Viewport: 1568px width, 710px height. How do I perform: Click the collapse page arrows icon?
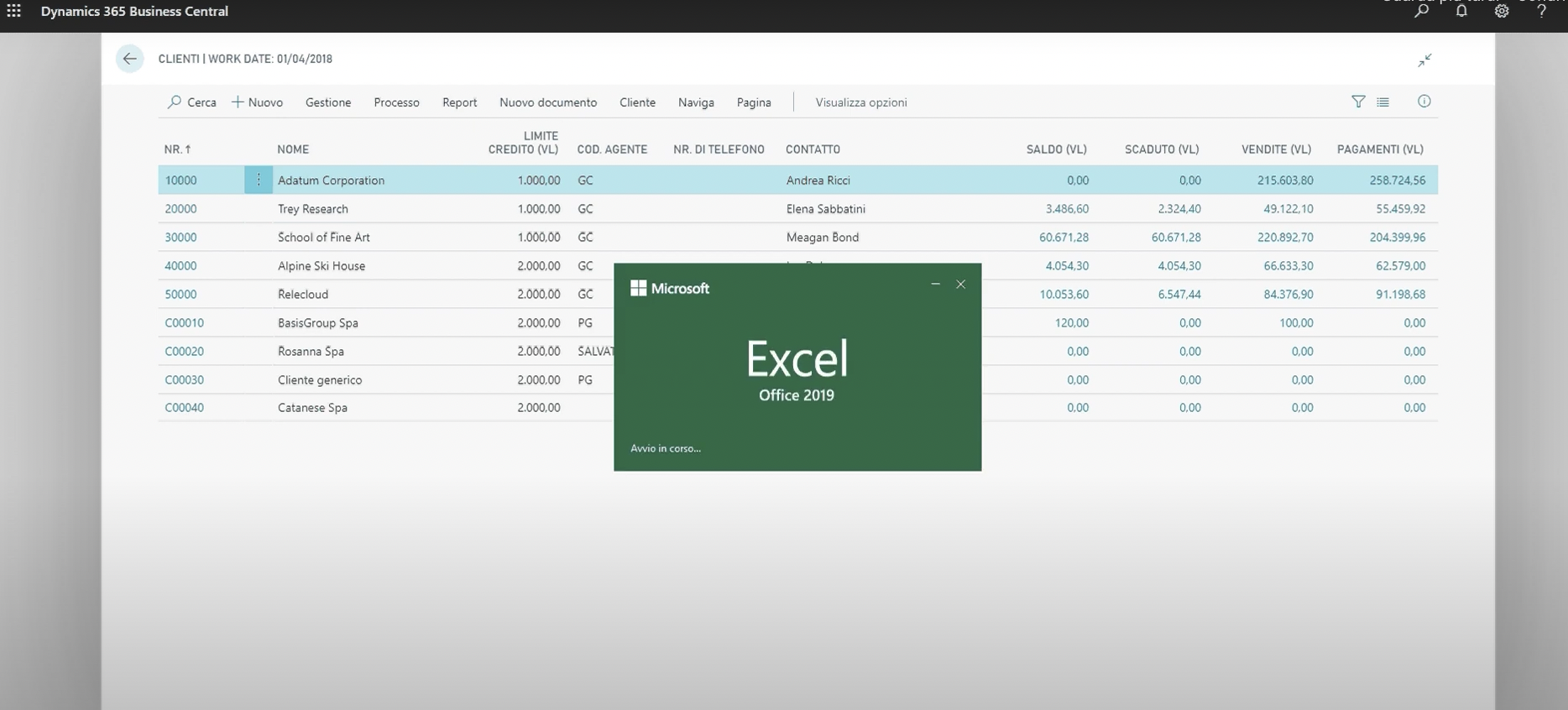coord(1424,60)
